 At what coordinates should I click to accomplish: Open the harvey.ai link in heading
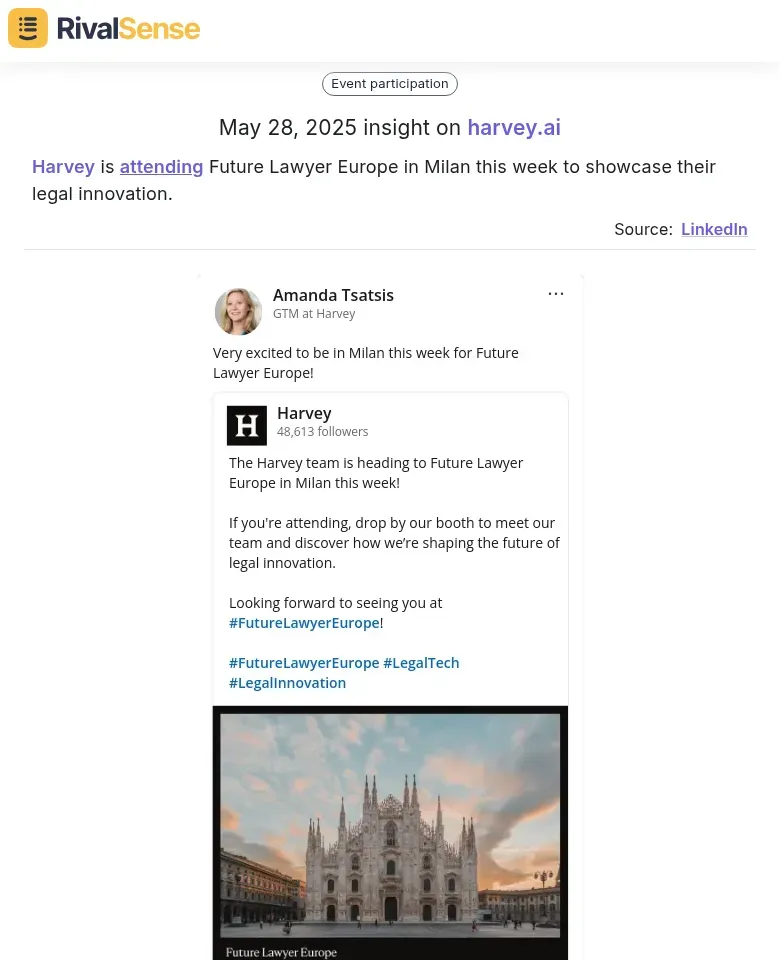[514, 127]
